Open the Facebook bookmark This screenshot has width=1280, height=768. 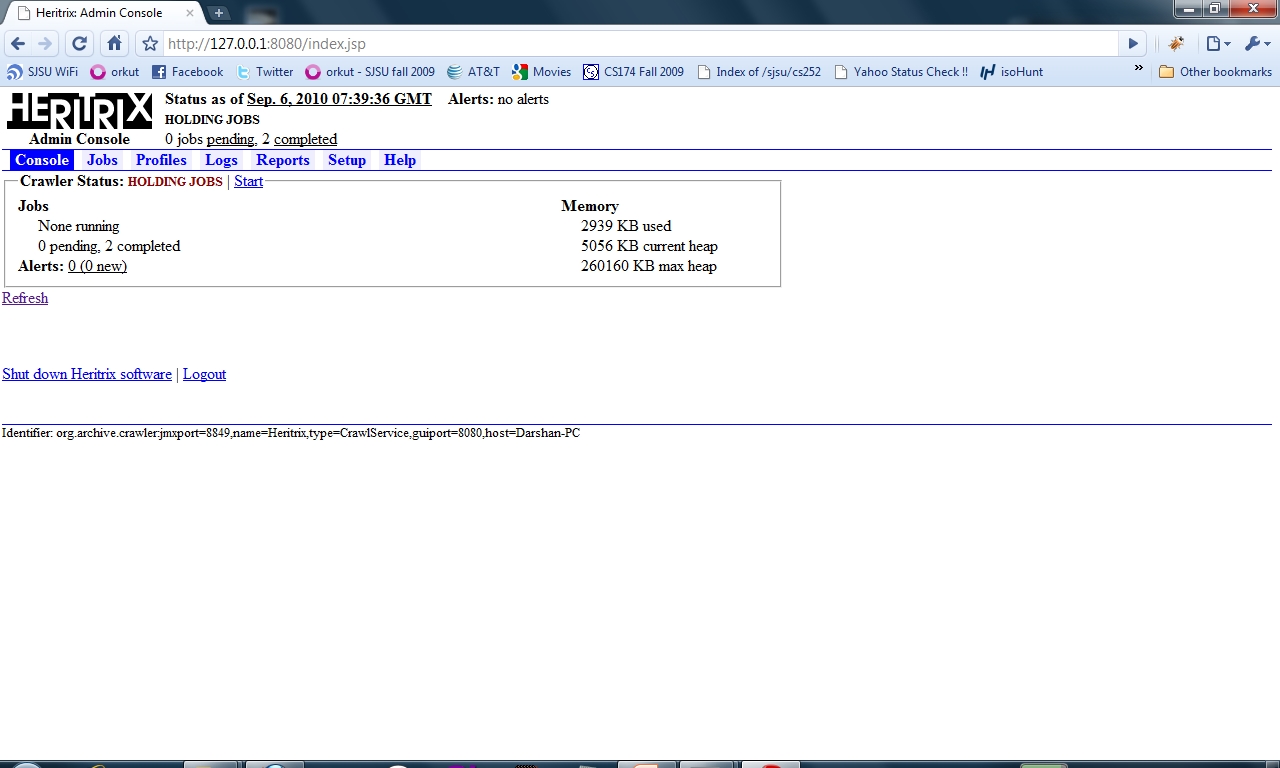188,72
